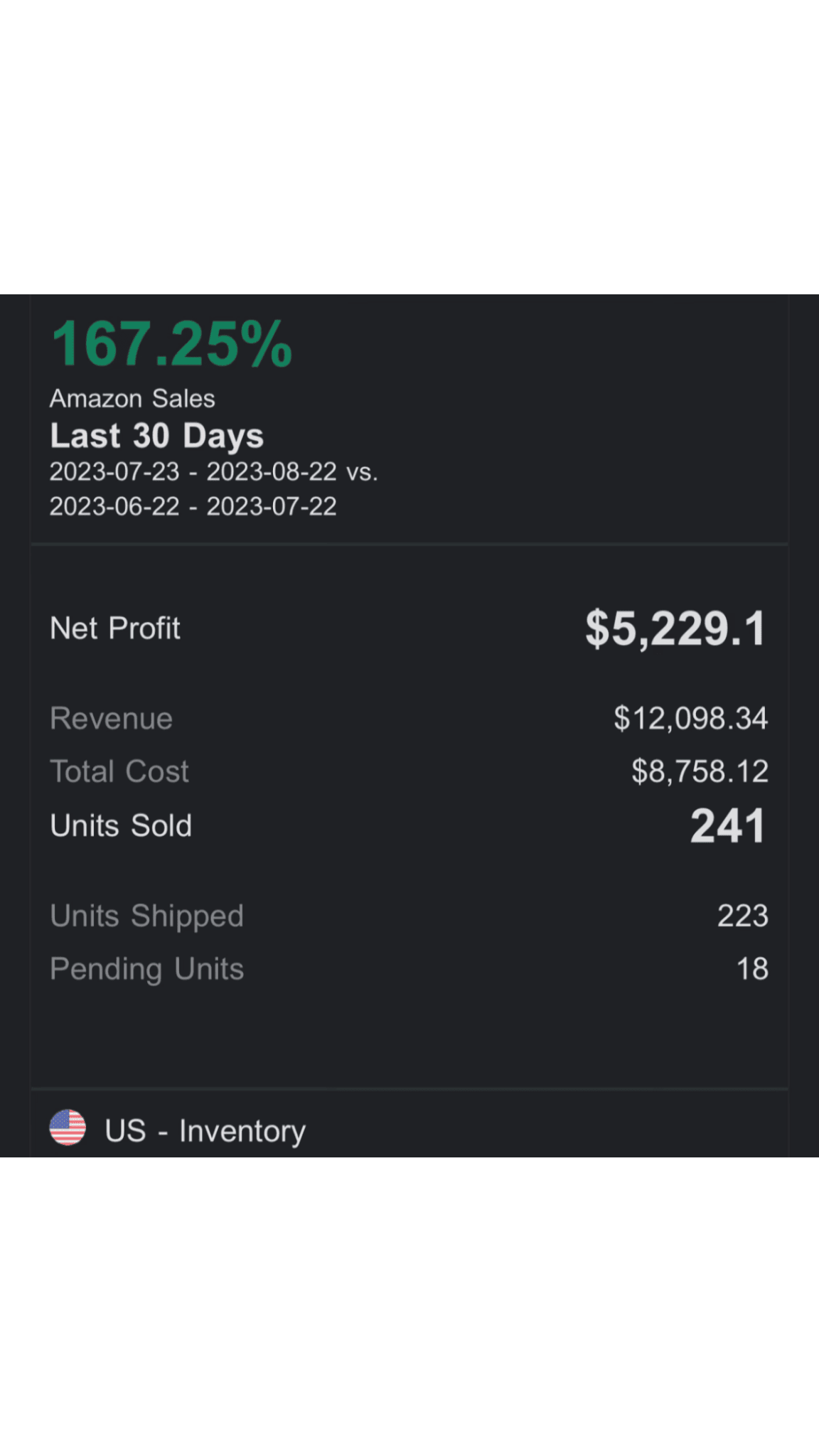The height and width of the screenshot is (1456, 819).
Task: Open the US - Inventory section
Action: tap(205, 1130)
